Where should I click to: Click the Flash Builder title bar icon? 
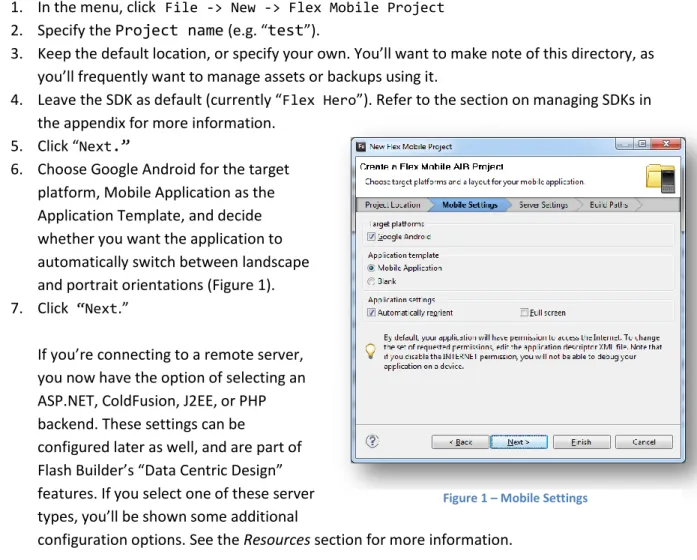361,146
